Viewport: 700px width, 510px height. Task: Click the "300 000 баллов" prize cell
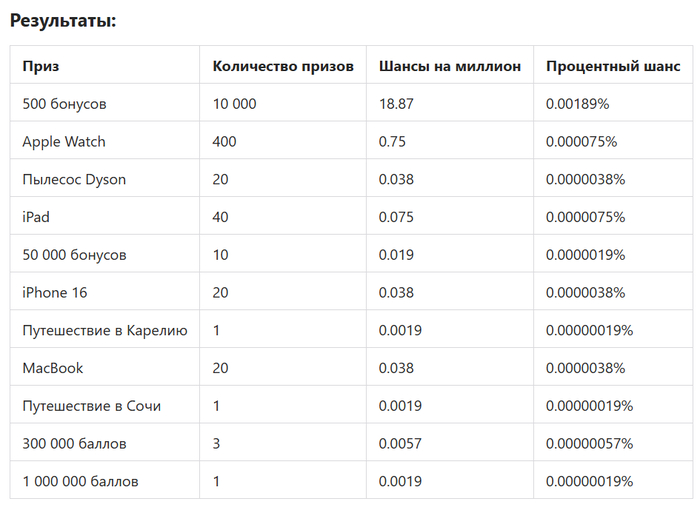pyautogui.click(x=73, y=443)
